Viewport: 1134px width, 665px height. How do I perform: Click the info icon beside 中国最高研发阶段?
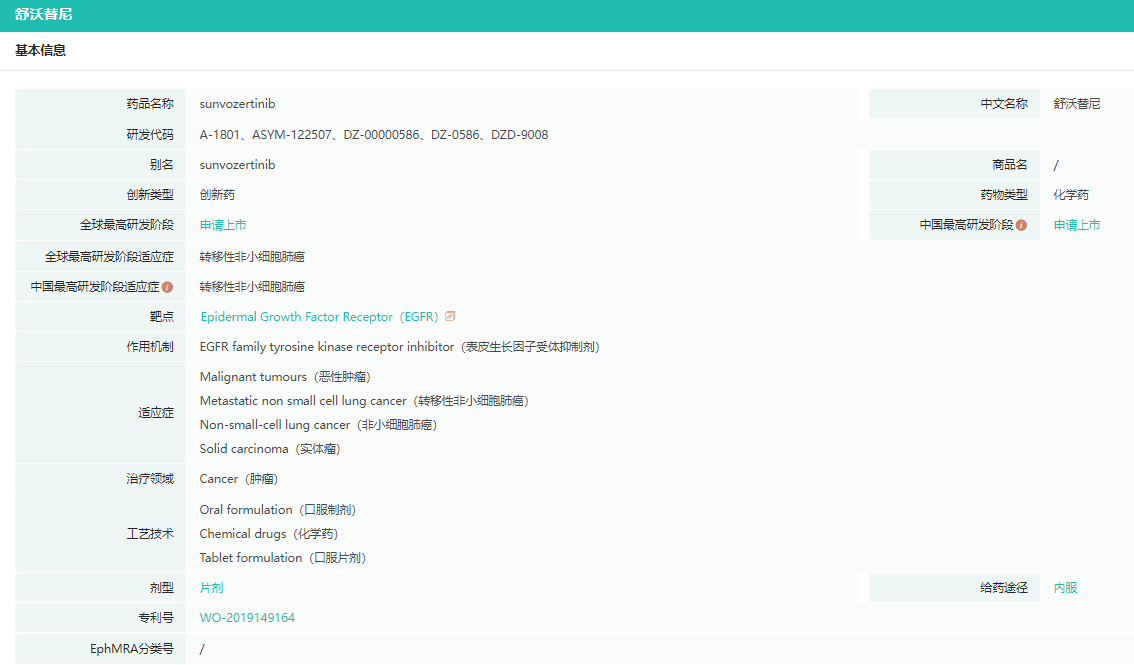click(1021, 226)
